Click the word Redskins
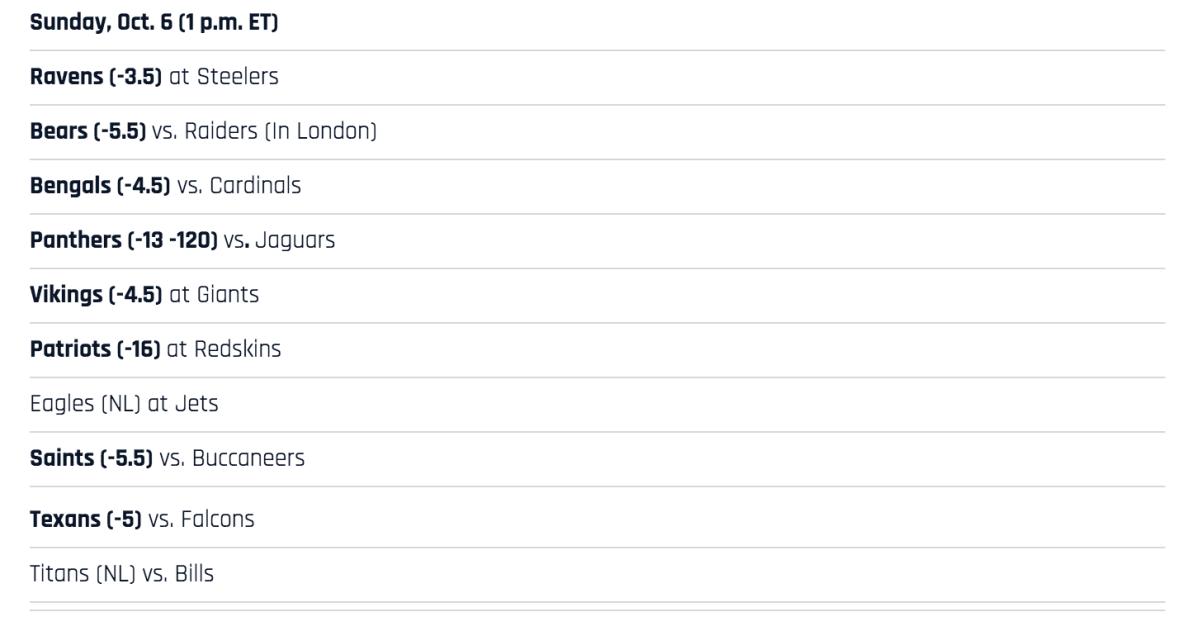Screen dimensions: 1200x631 (x=238, y=349)
